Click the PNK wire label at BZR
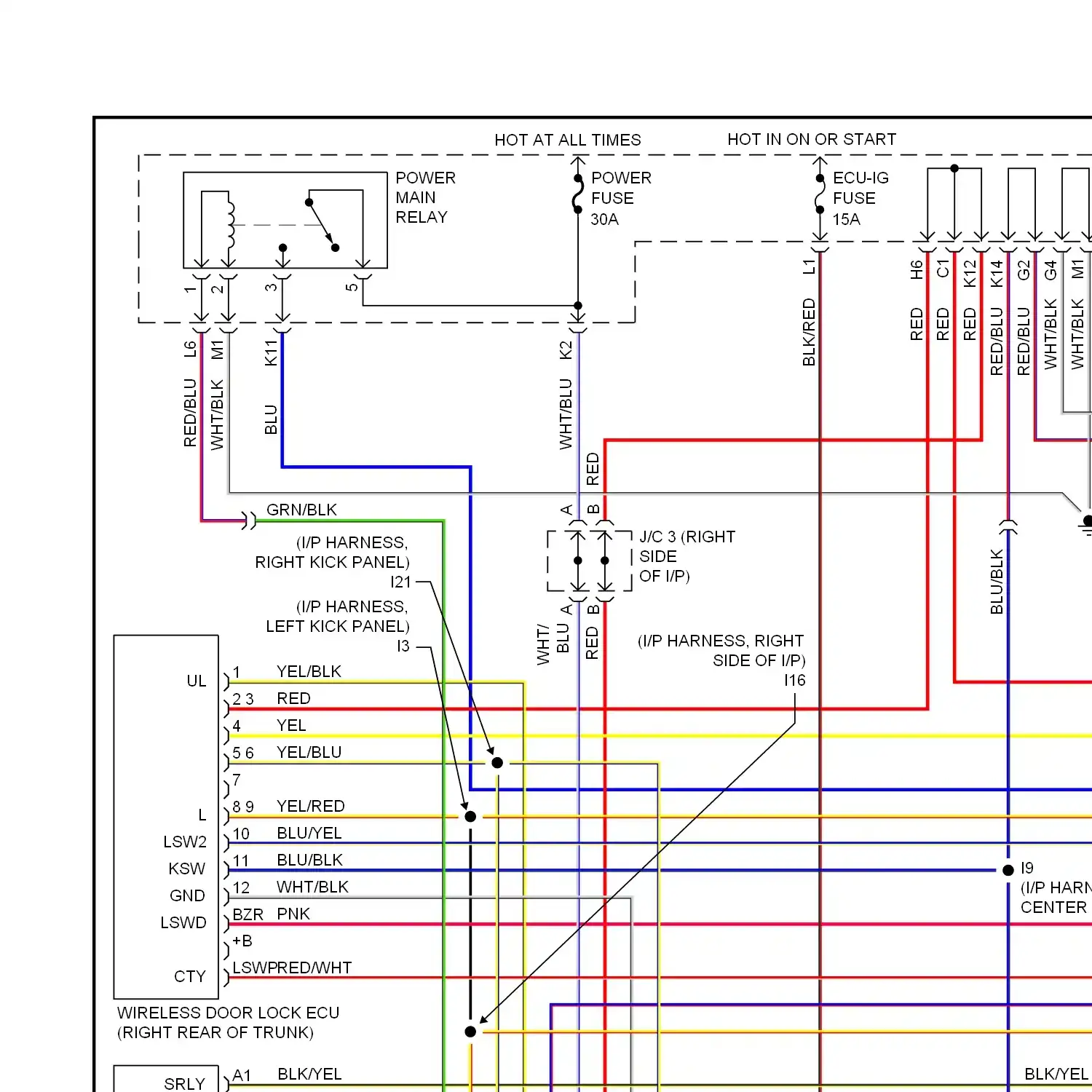This screenshot has height=1092, width=1092. pyautogui.click(x=293, y=914)
